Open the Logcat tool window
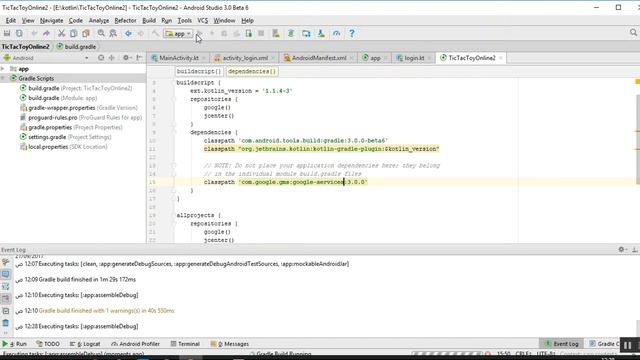This screenshot has width=640, height=360. [x=85, y=344]
